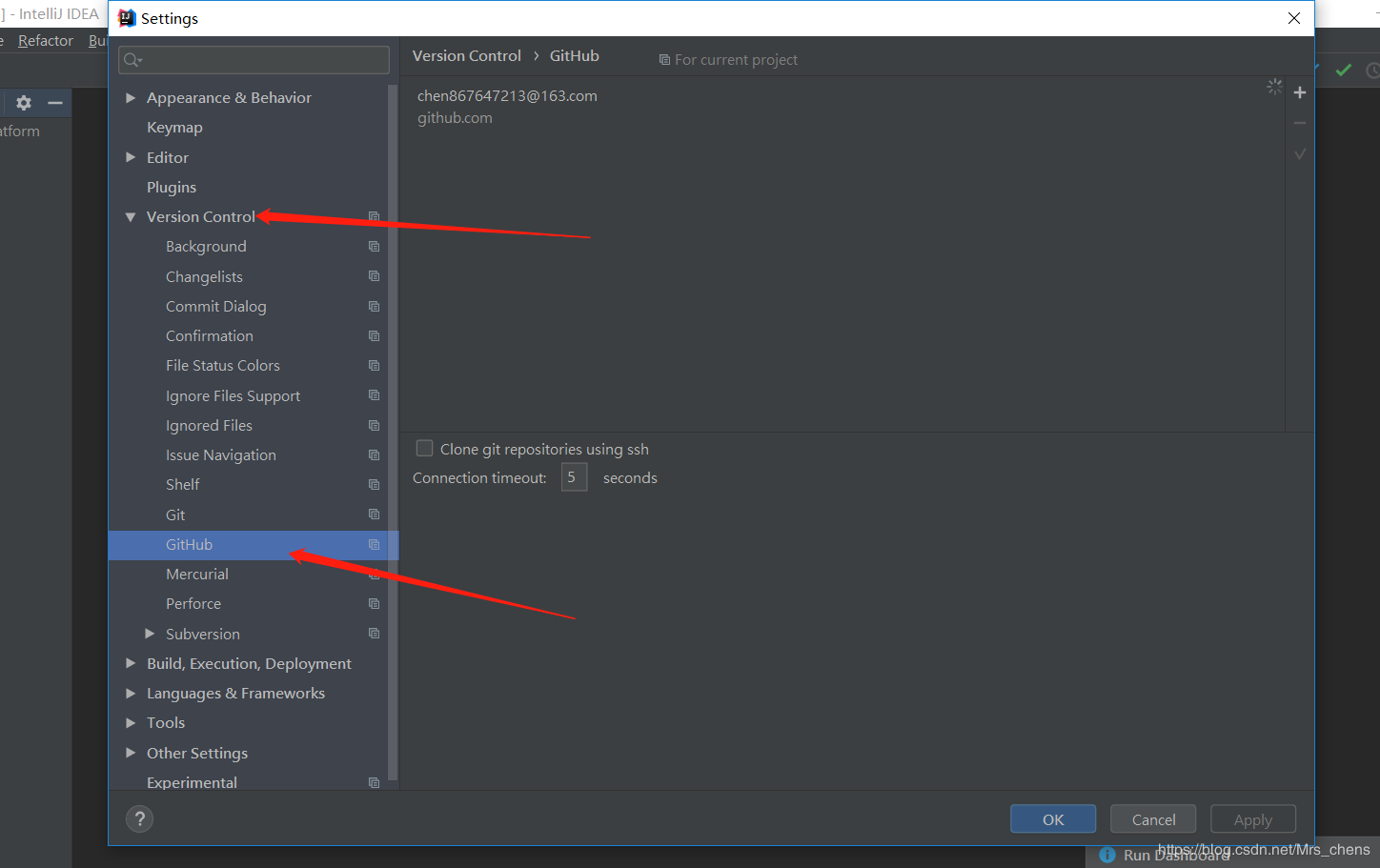Click the remove account minus icon
The image size is (1380, 868).
click(1299, 123)
